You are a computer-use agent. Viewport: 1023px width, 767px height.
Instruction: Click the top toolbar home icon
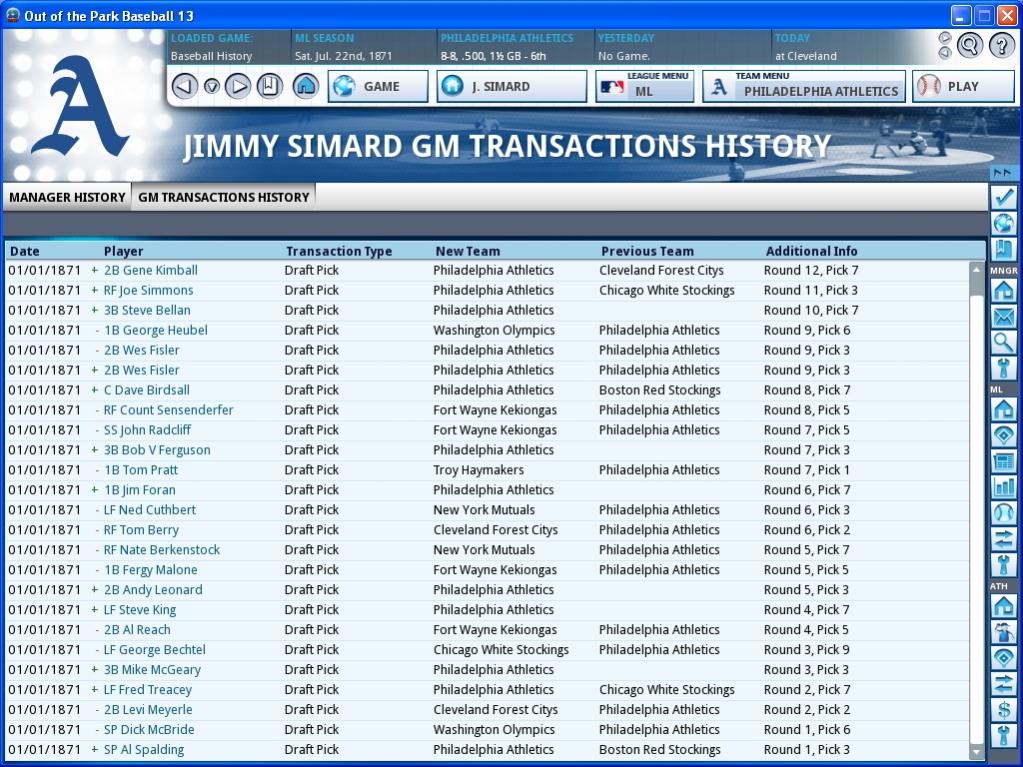[x=306, y=86]
